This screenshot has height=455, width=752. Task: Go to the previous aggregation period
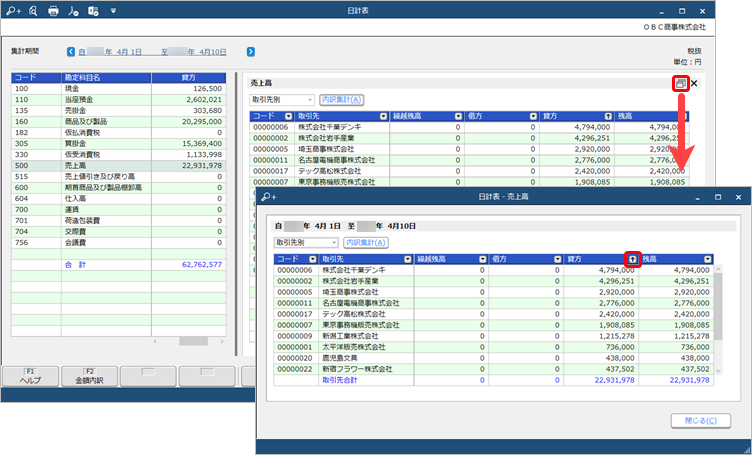coord(71,52)
